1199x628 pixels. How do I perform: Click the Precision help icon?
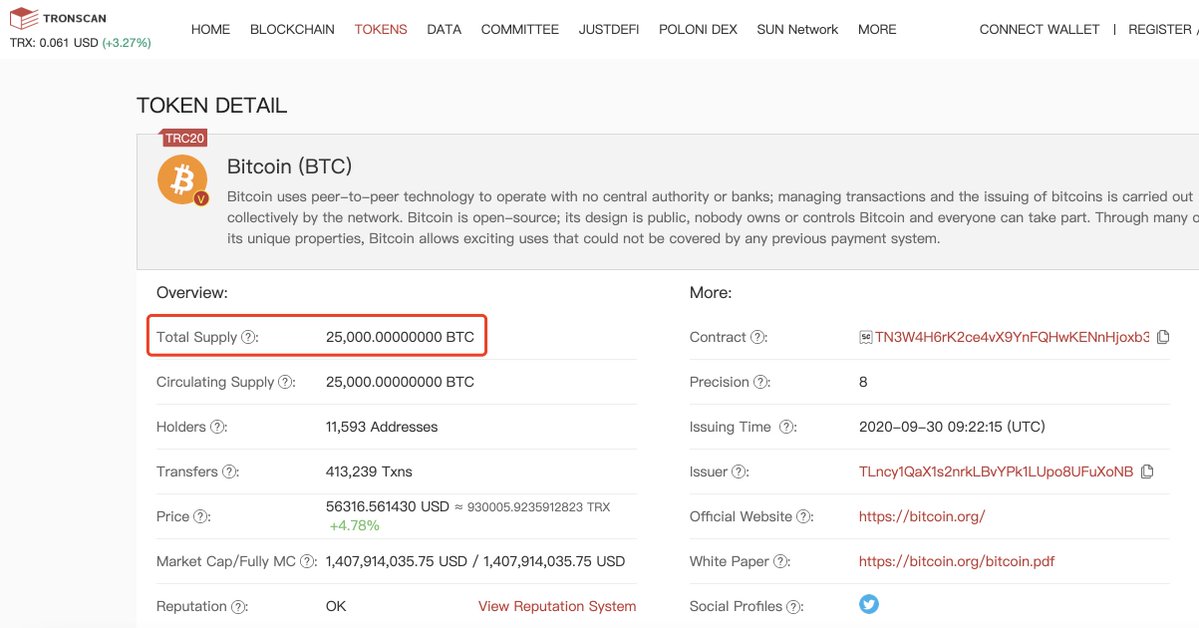(761, 382)
